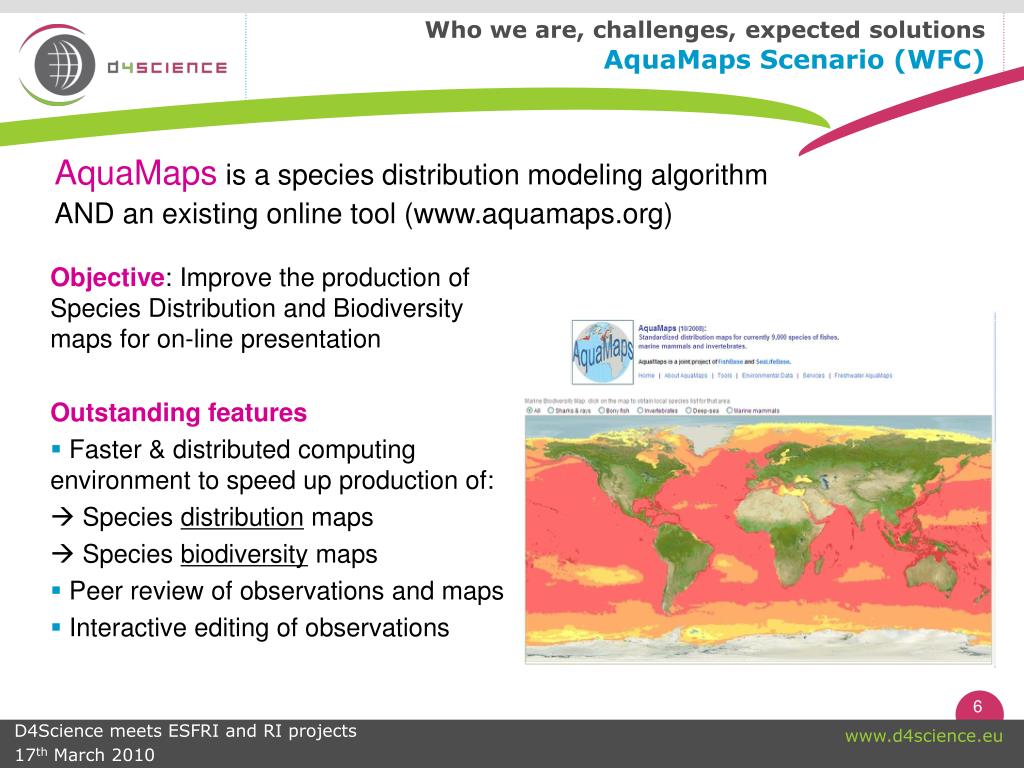The image size is (1024, 768).
Task: Open the 'Freshwater AquaMaps' menu link
Action: 863,376
